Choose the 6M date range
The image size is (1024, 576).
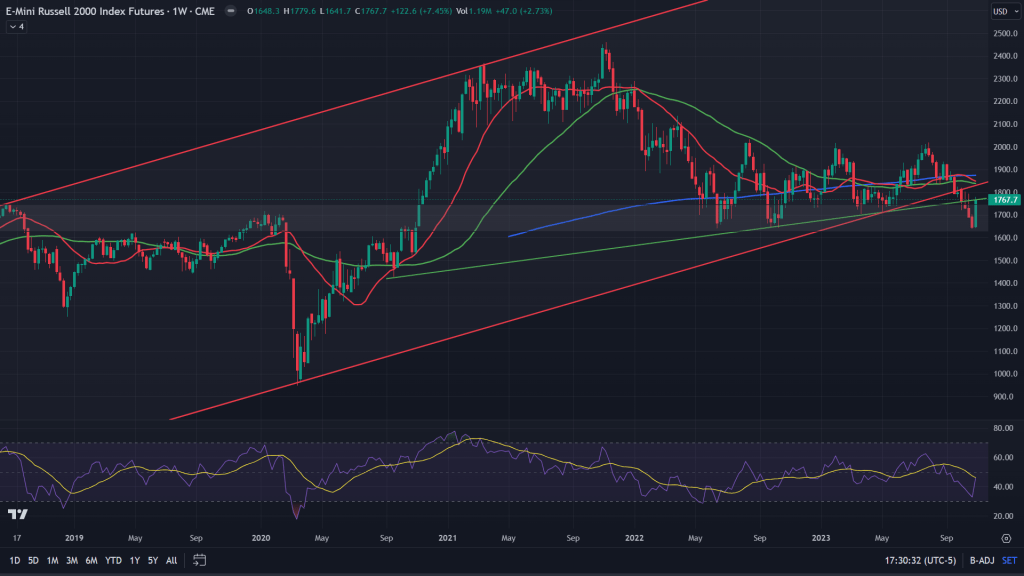[92, 560]
